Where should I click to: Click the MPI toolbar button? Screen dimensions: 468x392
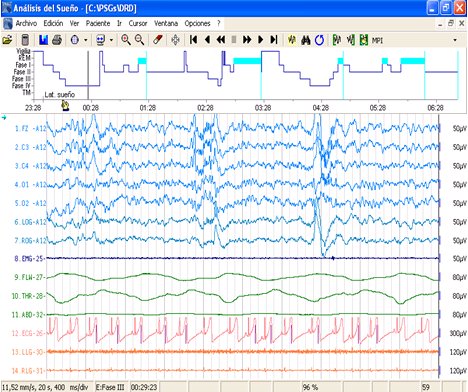point(377,40)
